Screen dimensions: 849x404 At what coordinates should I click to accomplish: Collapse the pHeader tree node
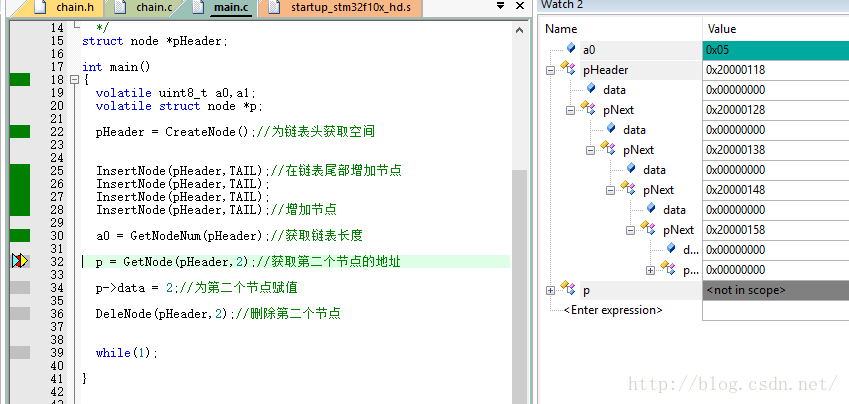click(551, 70)
